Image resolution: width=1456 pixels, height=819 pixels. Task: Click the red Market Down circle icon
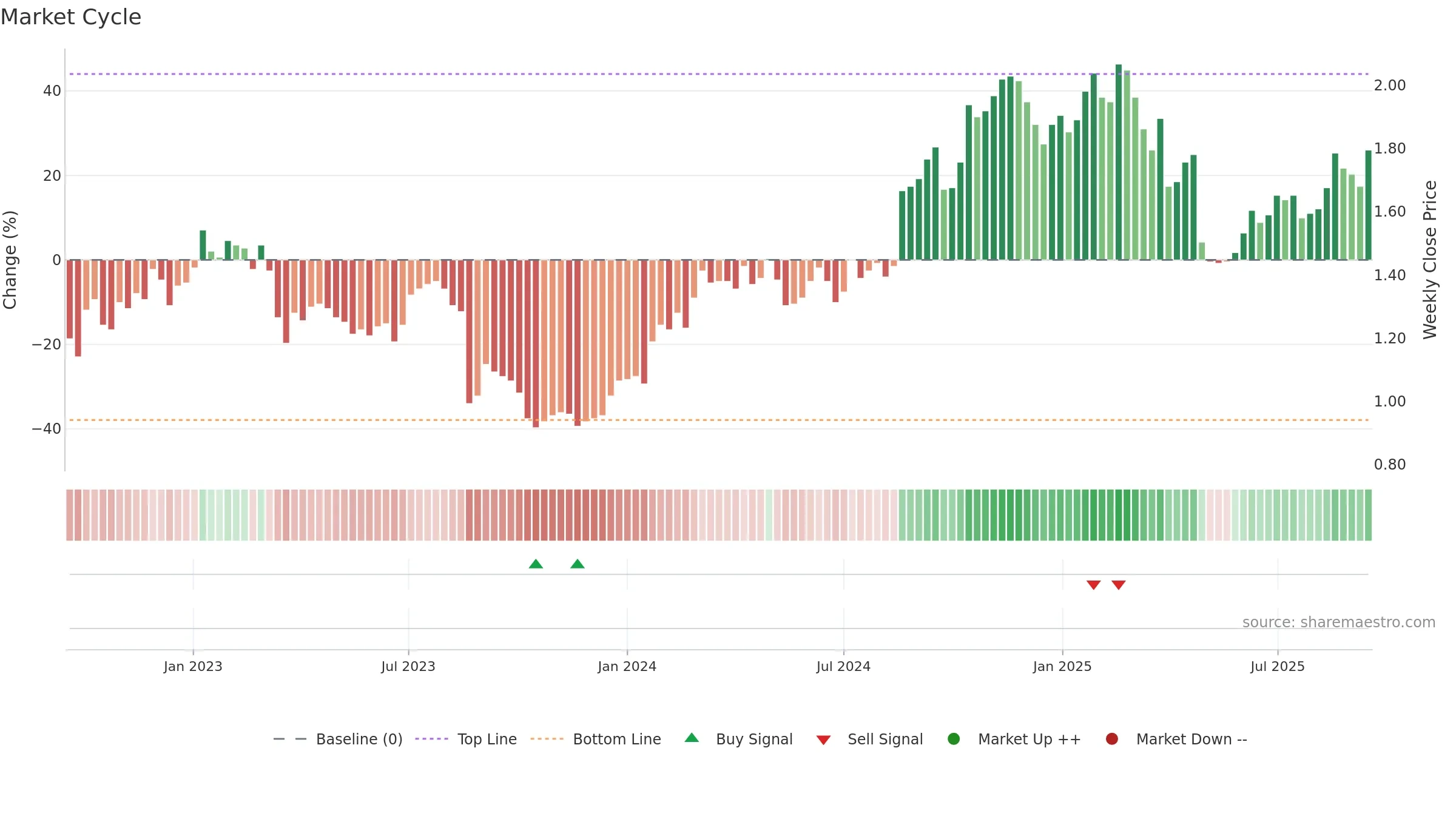1112,739
